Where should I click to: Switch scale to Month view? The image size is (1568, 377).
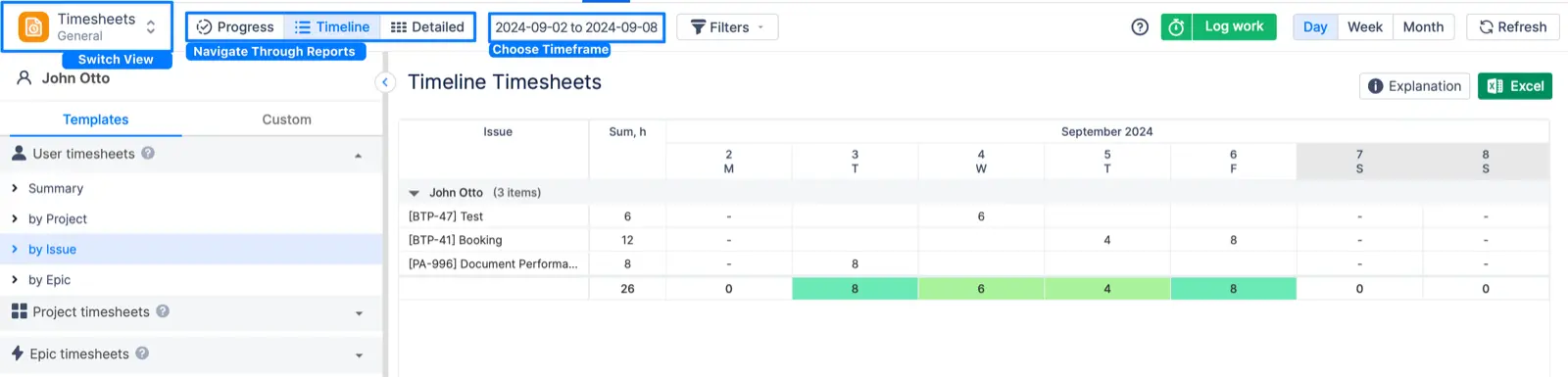coord(1423,27)
